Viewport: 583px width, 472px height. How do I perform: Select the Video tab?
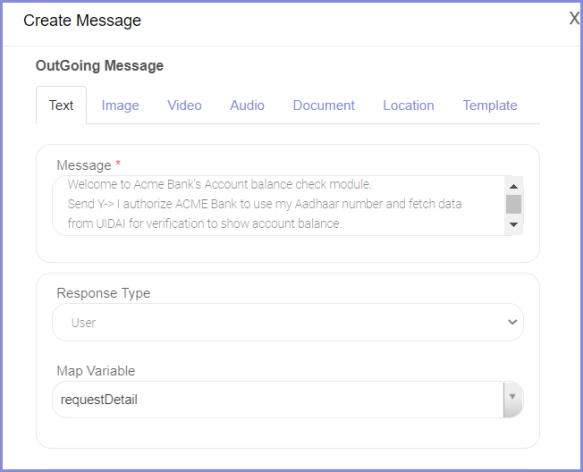(184, 105)
